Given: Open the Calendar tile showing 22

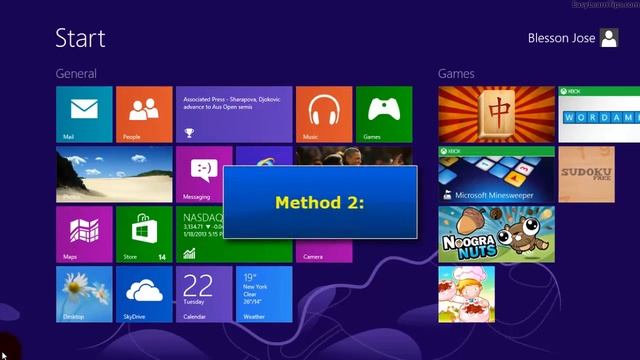Looking at the screenshot, I should [204, 294].
